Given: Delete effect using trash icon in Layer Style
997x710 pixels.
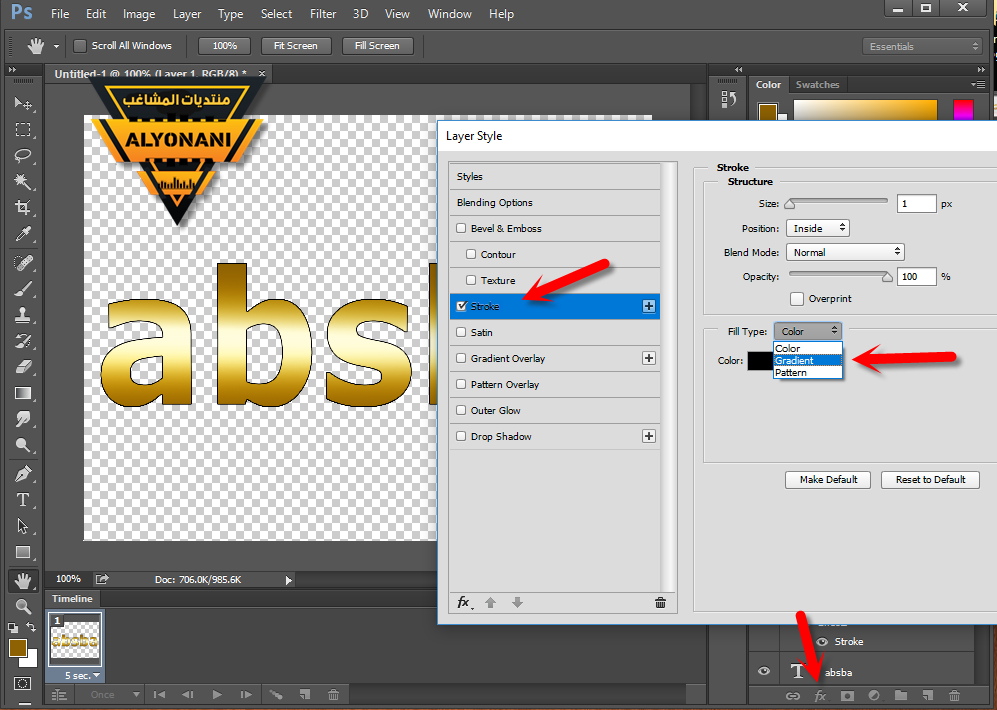Looking at the screenshot, I should click(x=660, y=602).
